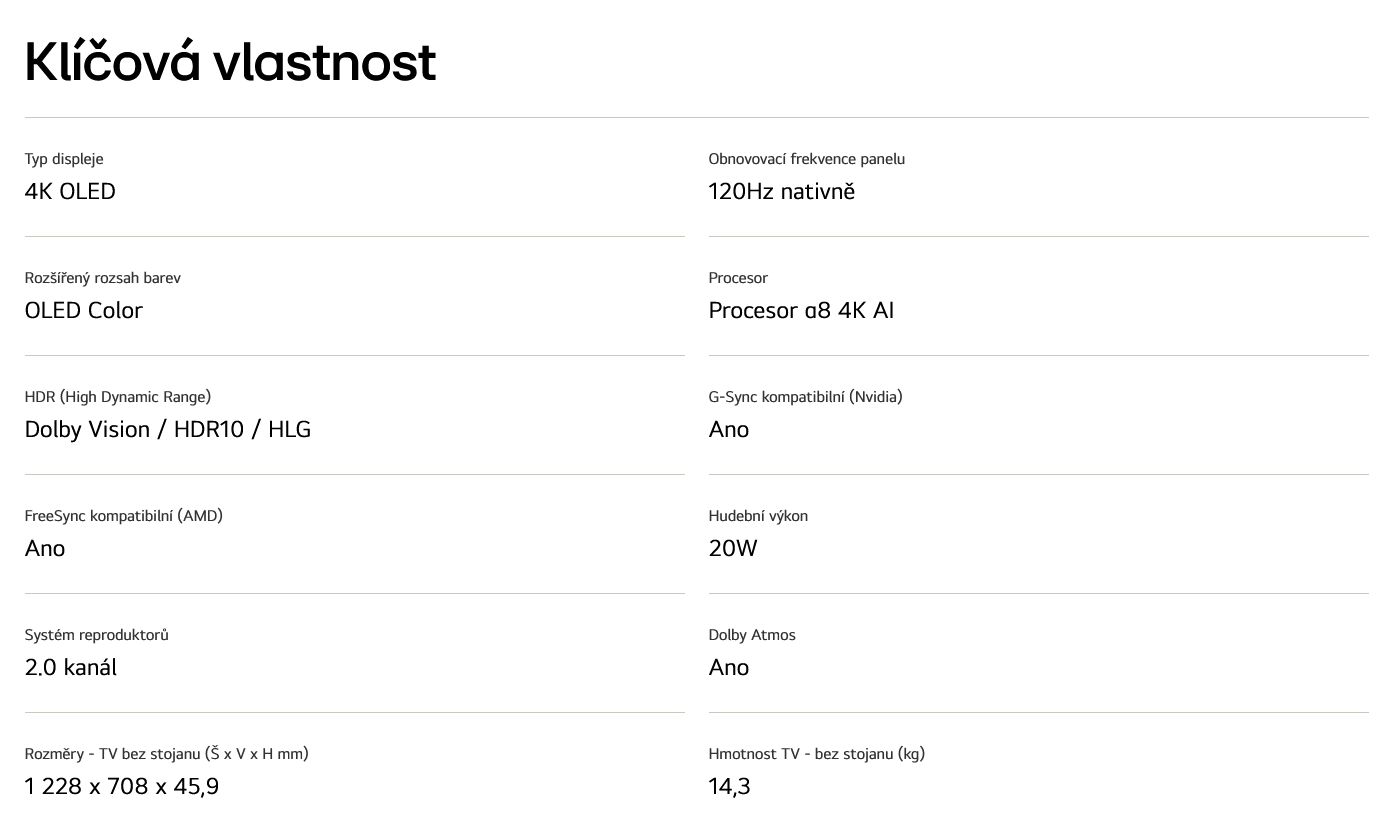This screenshot has height=838, width=1385.
Task: Click the OLED Color value
Action: tap(84, 310)
